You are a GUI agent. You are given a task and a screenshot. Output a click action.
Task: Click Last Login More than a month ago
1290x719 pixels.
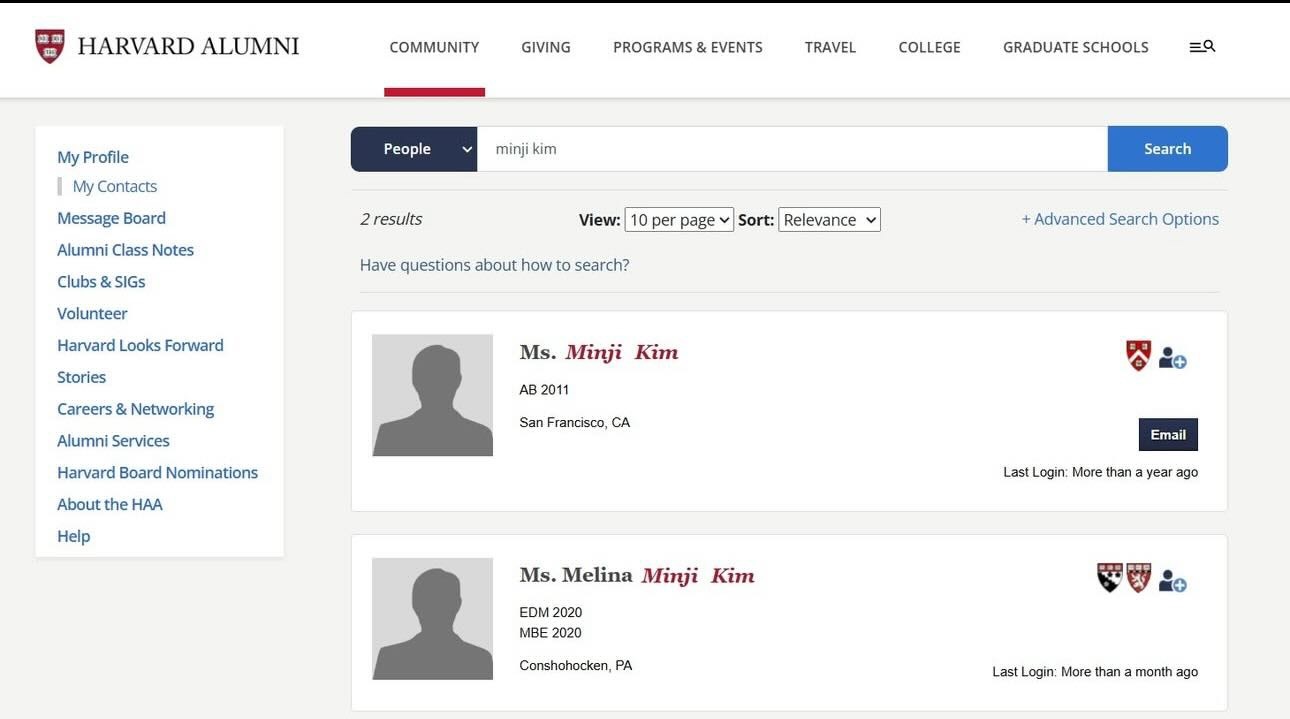click(1095, 672)
